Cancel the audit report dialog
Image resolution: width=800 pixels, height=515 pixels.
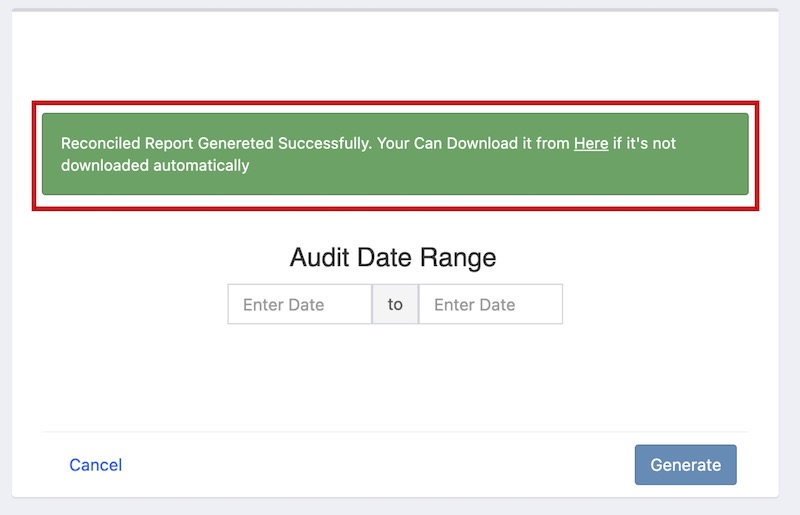96,465
